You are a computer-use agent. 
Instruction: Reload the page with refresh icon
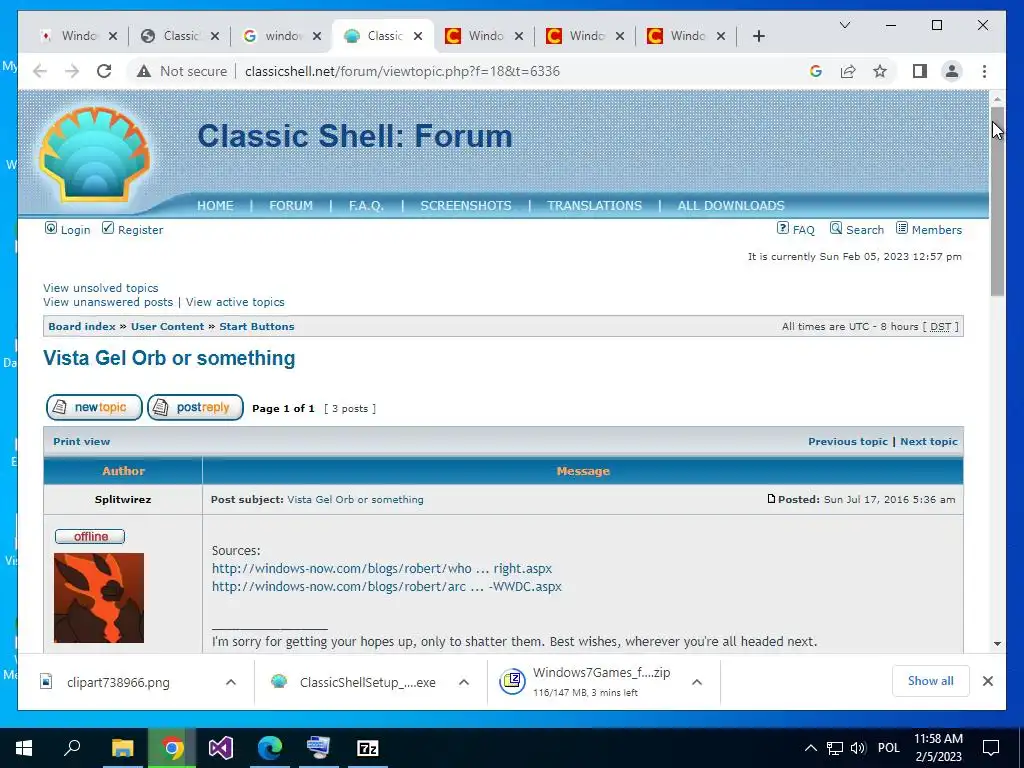click(104, 71)
